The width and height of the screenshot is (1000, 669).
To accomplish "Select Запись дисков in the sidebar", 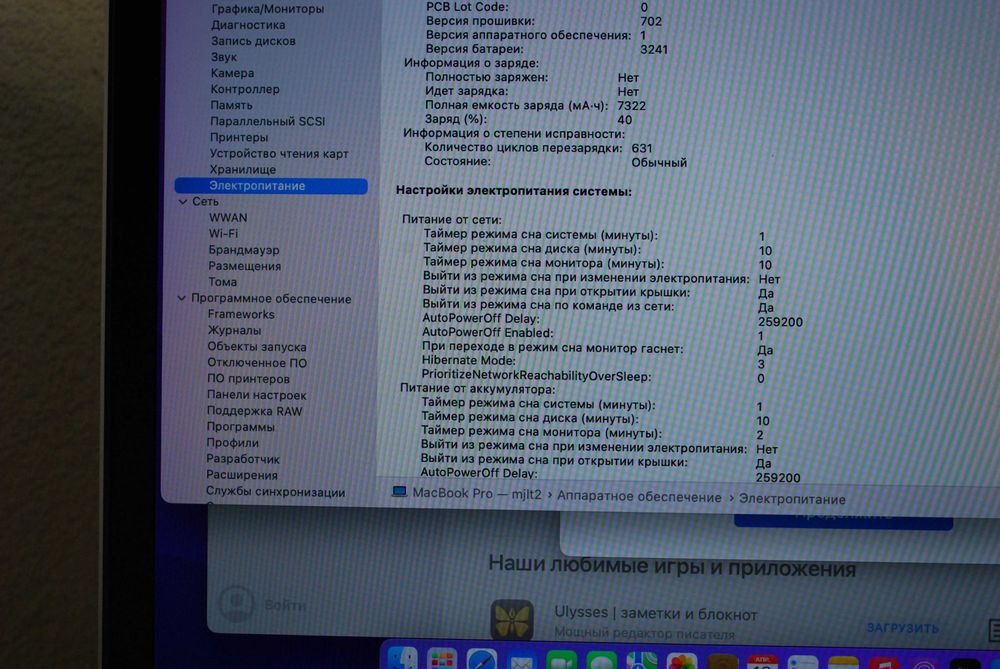I will click(x=253, y=41).
